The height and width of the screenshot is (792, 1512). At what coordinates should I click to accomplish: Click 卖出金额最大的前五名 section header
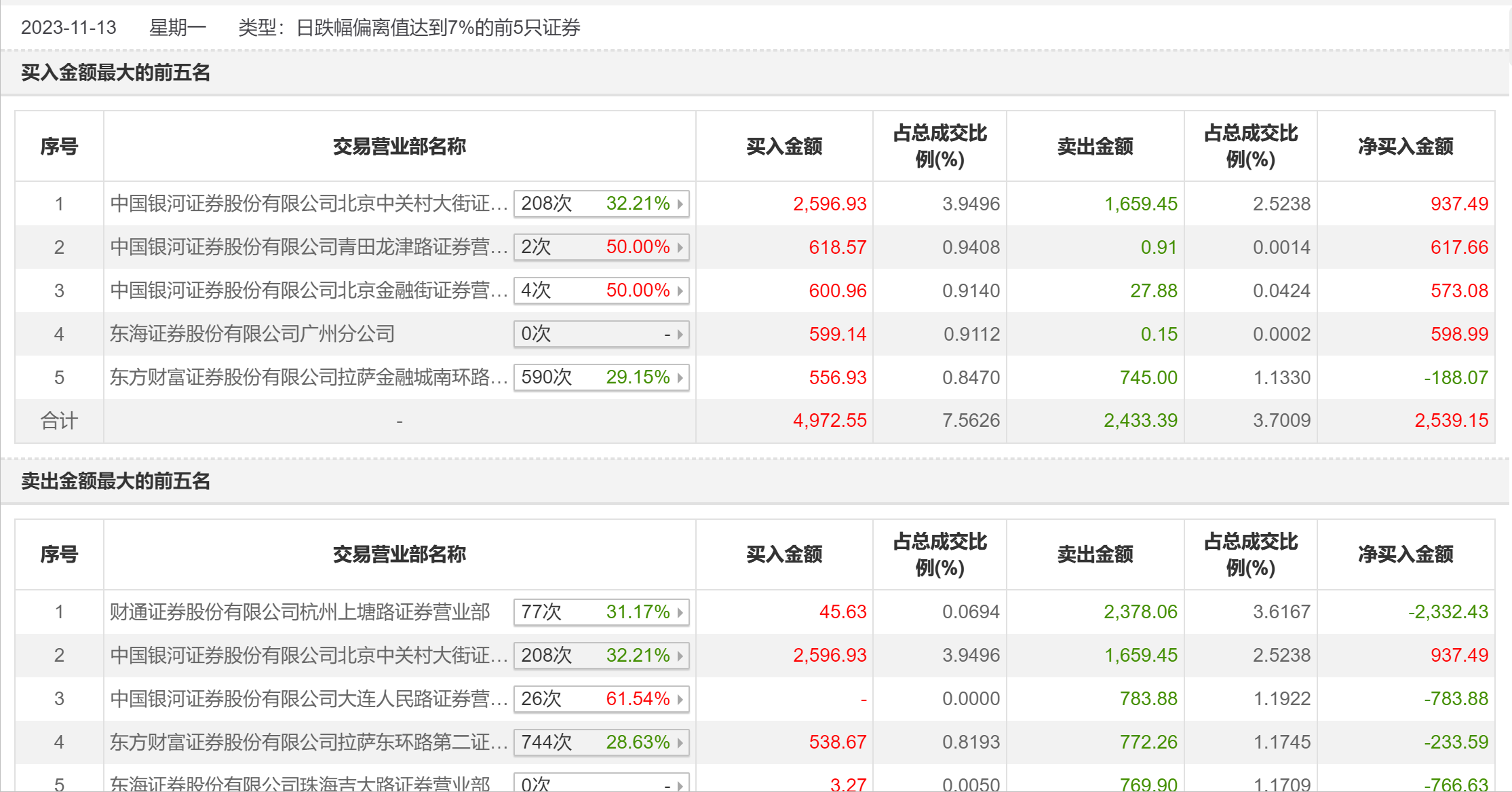115,481
